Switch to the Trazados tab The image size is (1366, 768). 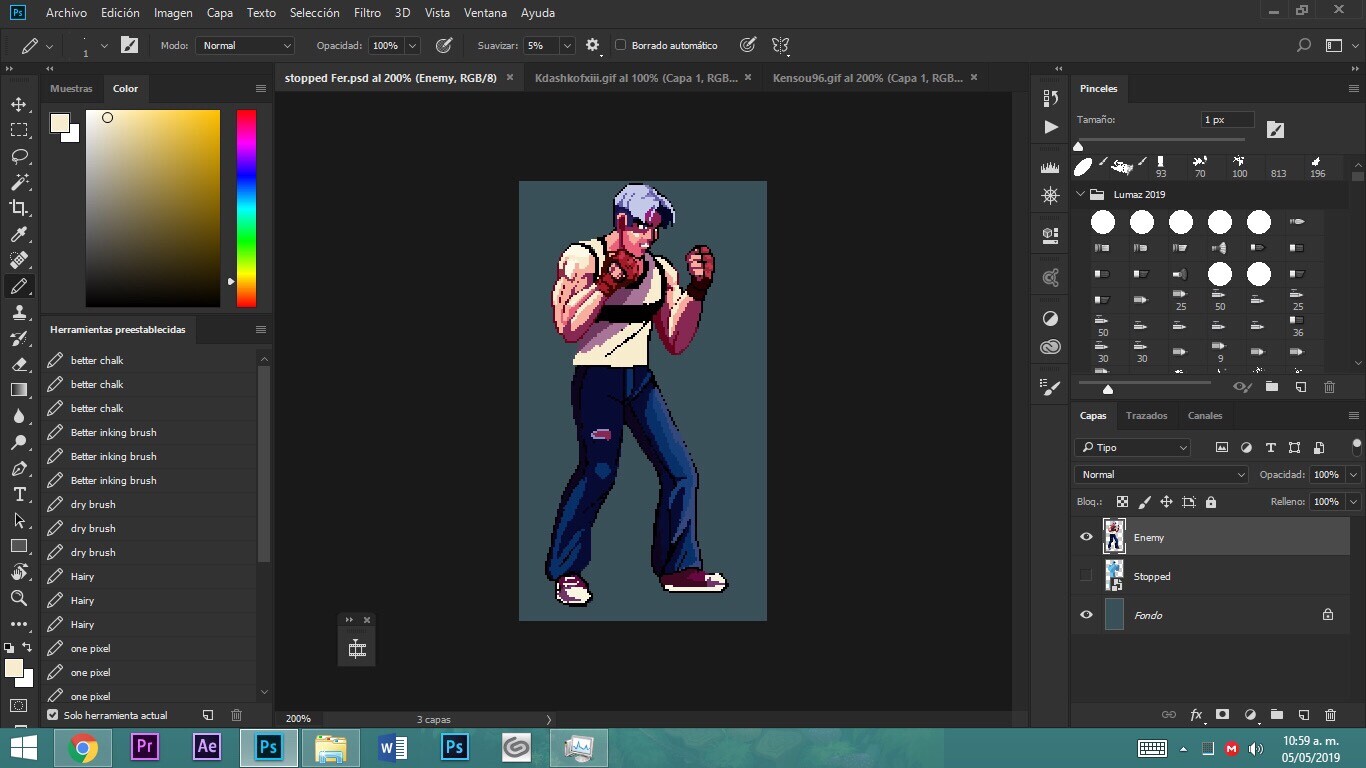[x=1146, y=415]
